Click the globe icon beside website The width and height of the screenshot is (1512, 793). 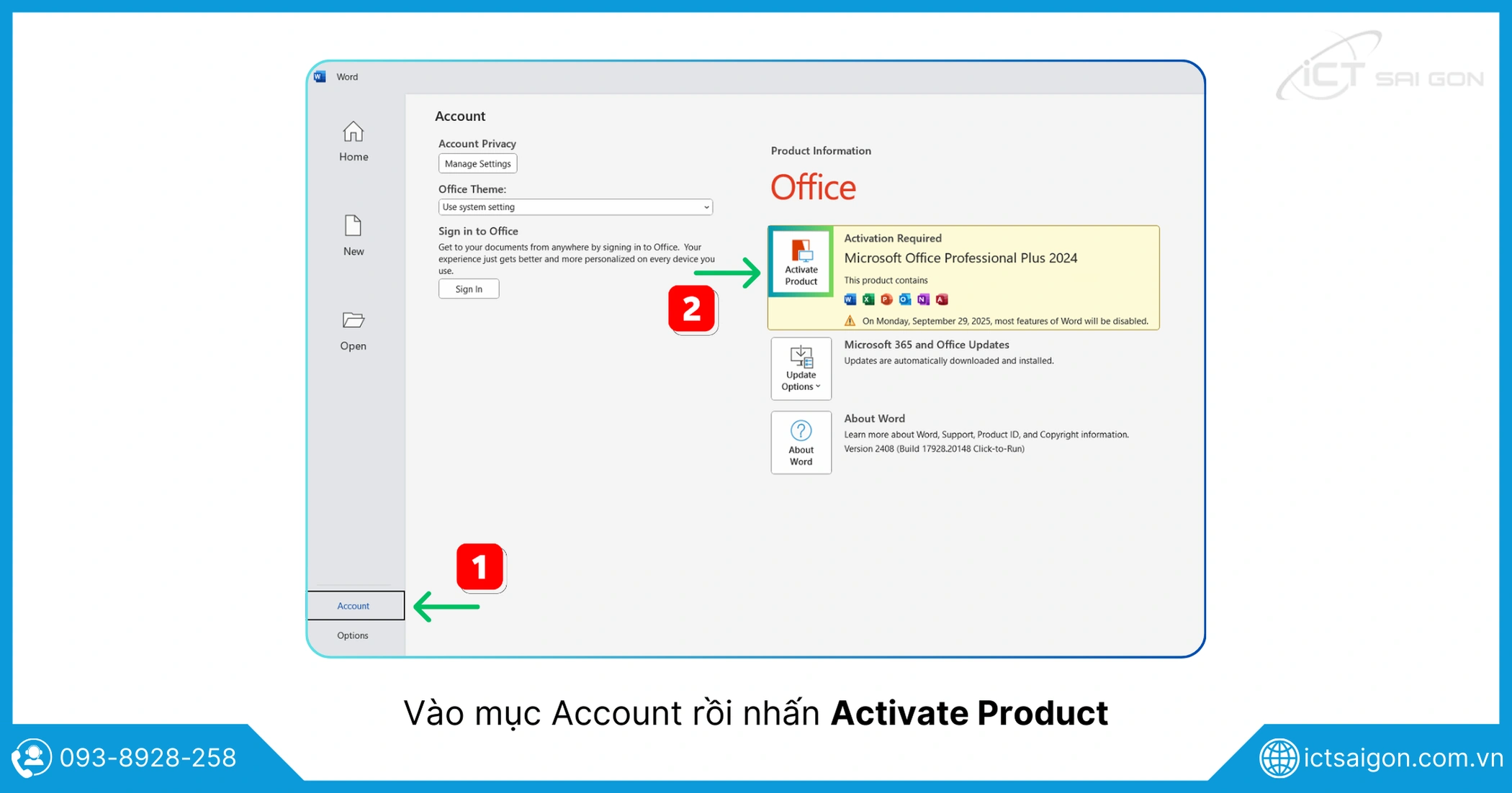1279,758
